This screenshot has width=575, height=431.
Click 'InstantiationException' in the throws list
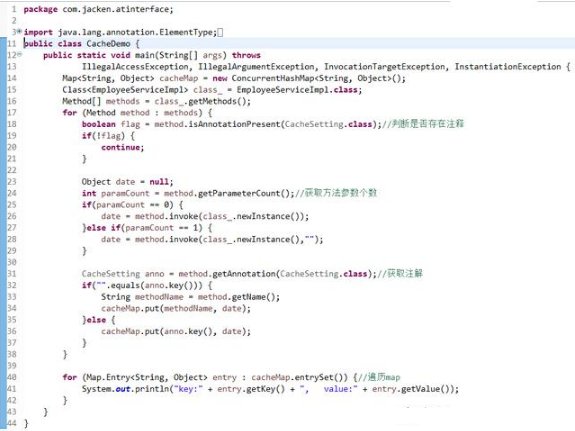pyautogui.click(x=508, y=67)
